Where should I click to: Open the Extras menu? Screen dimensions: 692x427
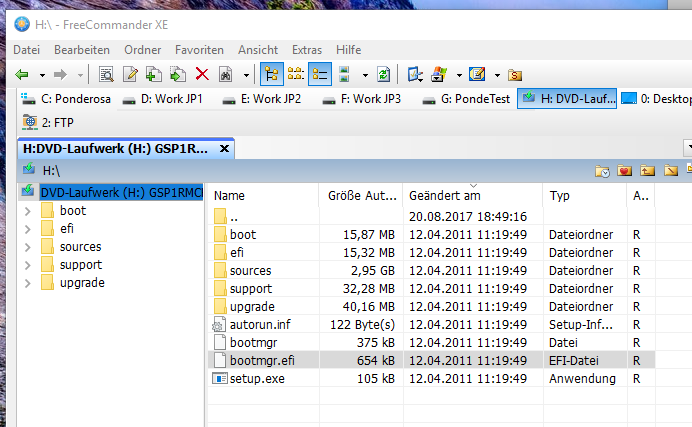[x=307, y=50]
